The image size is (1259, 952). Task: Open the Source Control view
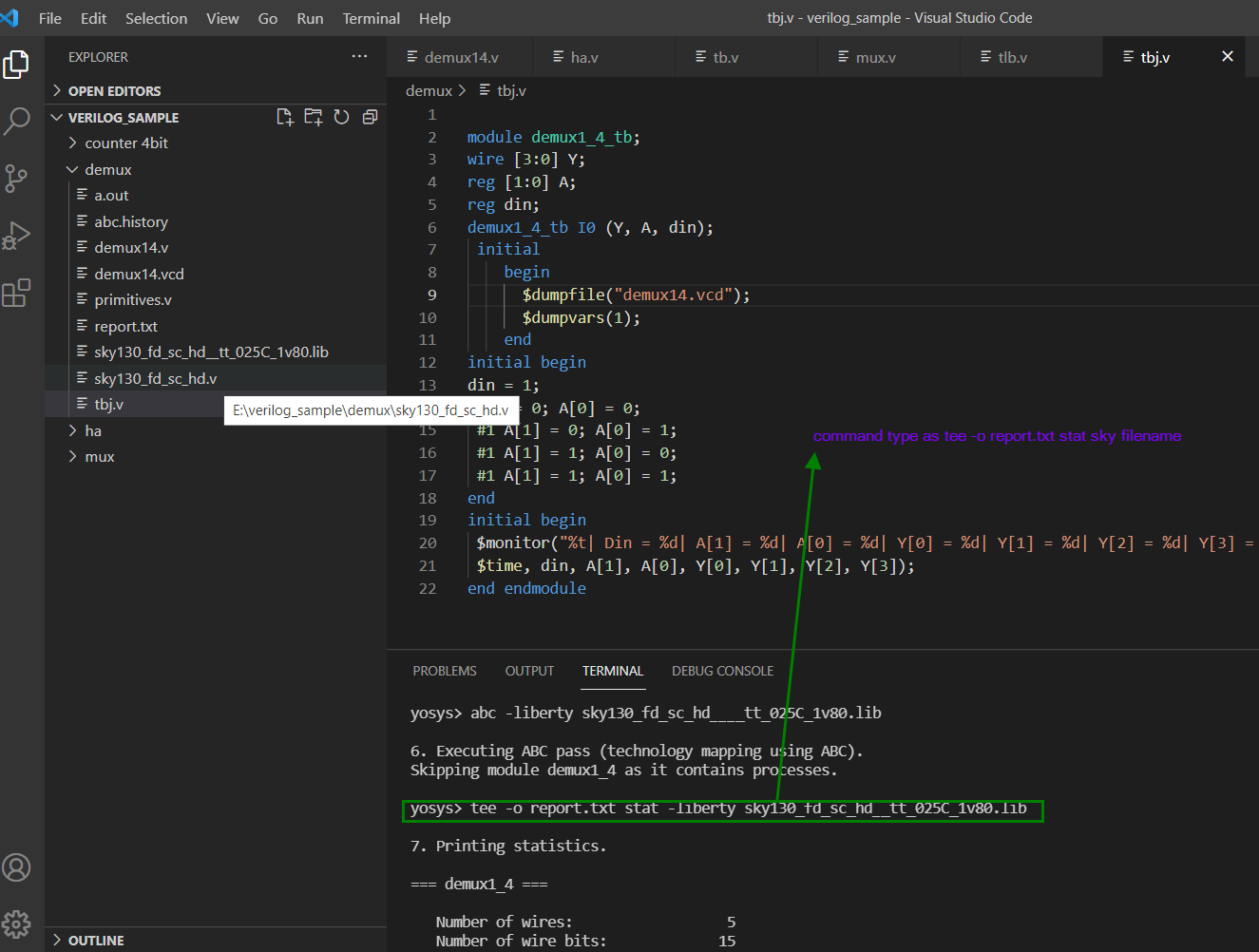tap(16, 179)
